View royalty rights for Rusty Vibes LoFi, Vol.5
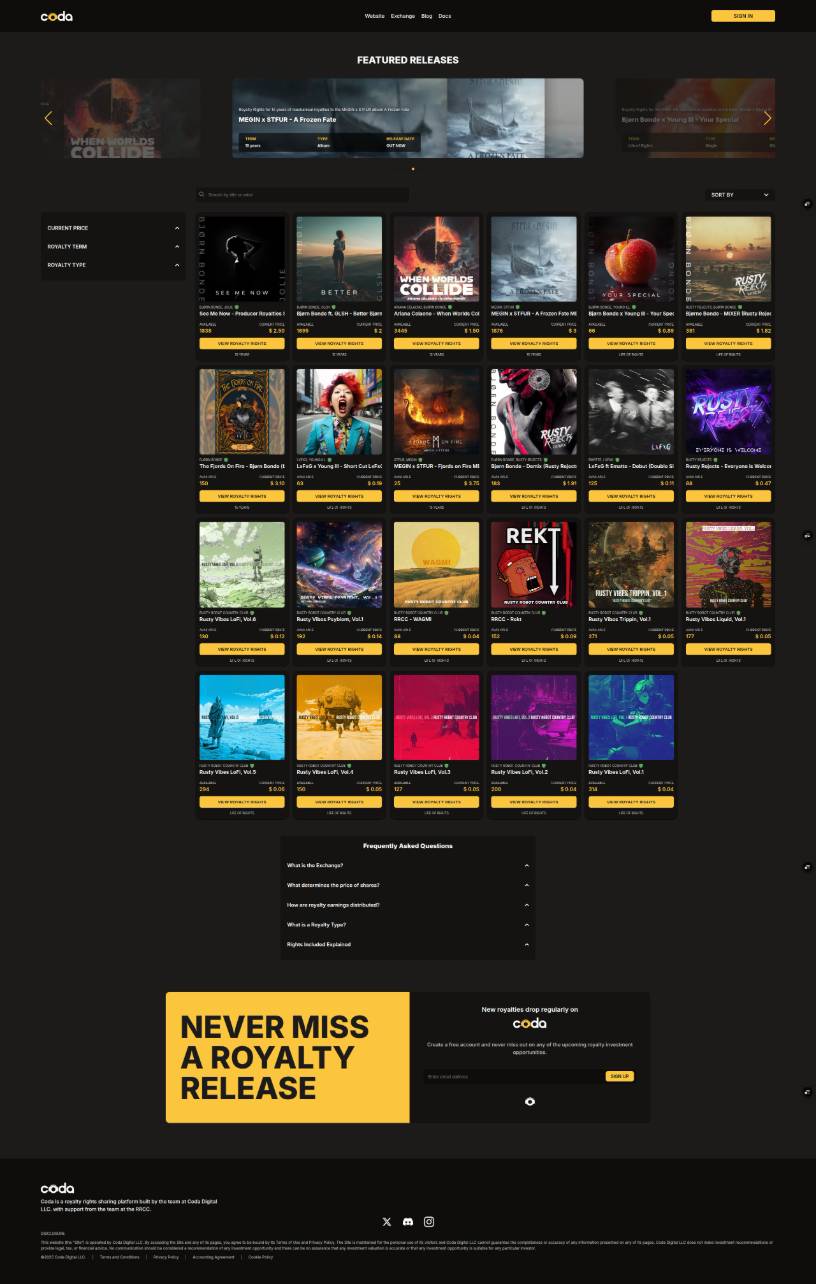Screen dimensions: 816x1284 [x=242, y=802]
